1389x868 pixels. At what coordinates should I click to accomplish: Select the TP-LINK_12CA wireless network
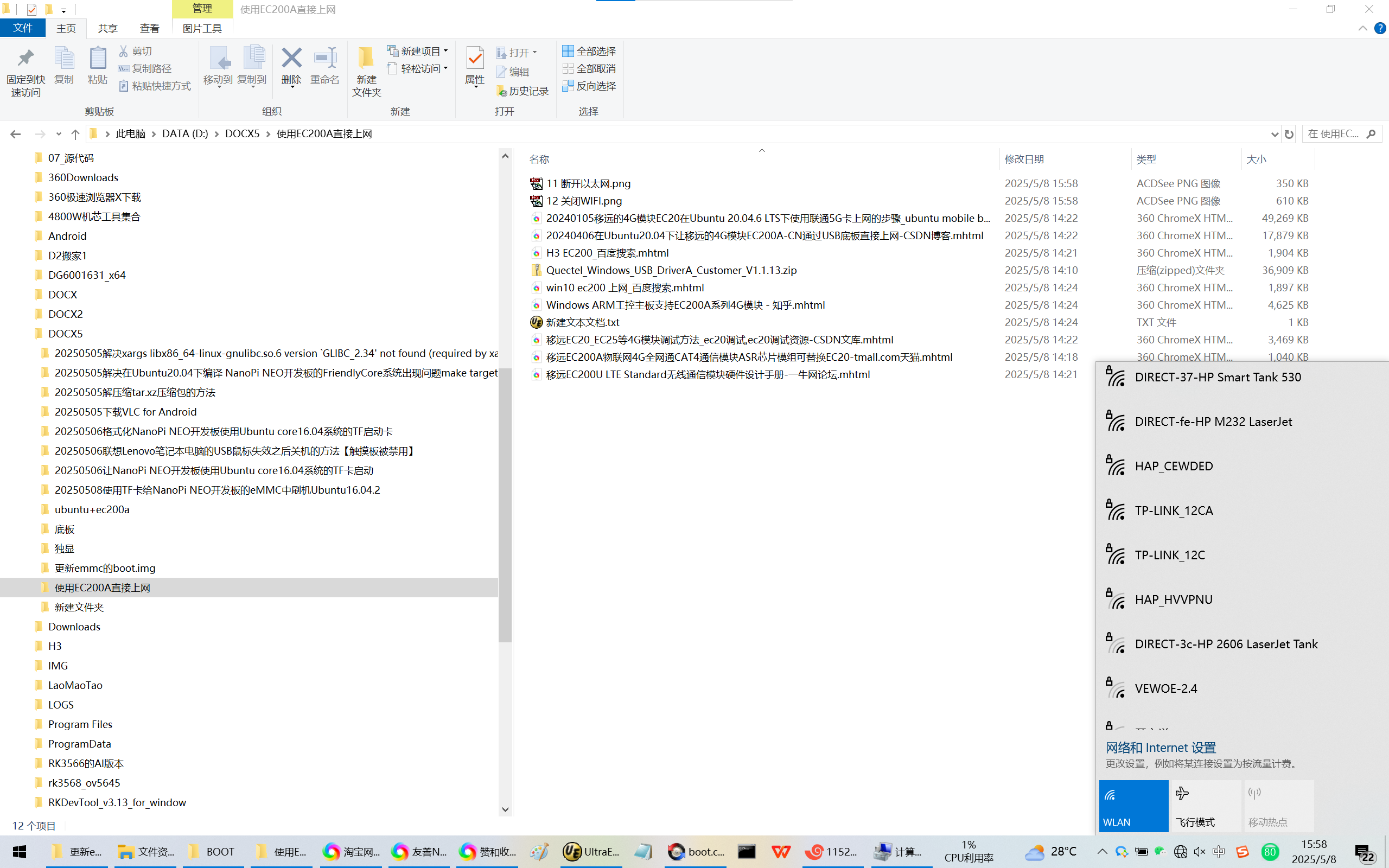(1174, 510)
